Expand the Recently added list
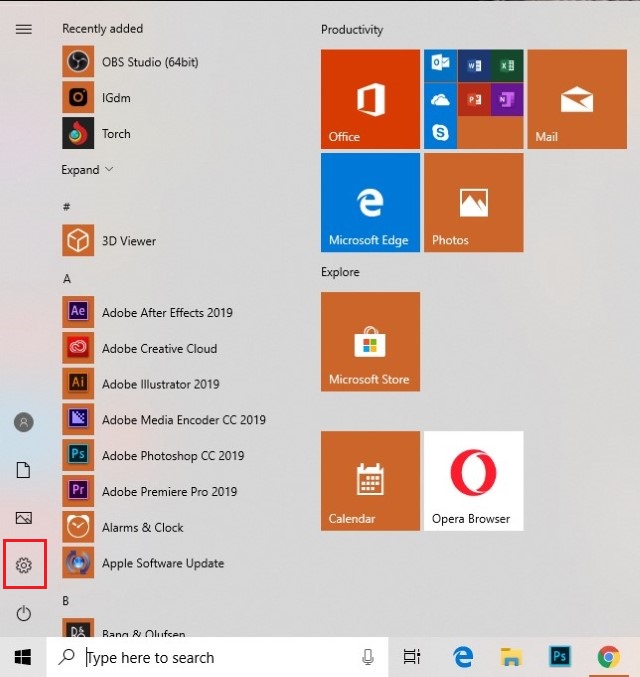 pos(87,170)
